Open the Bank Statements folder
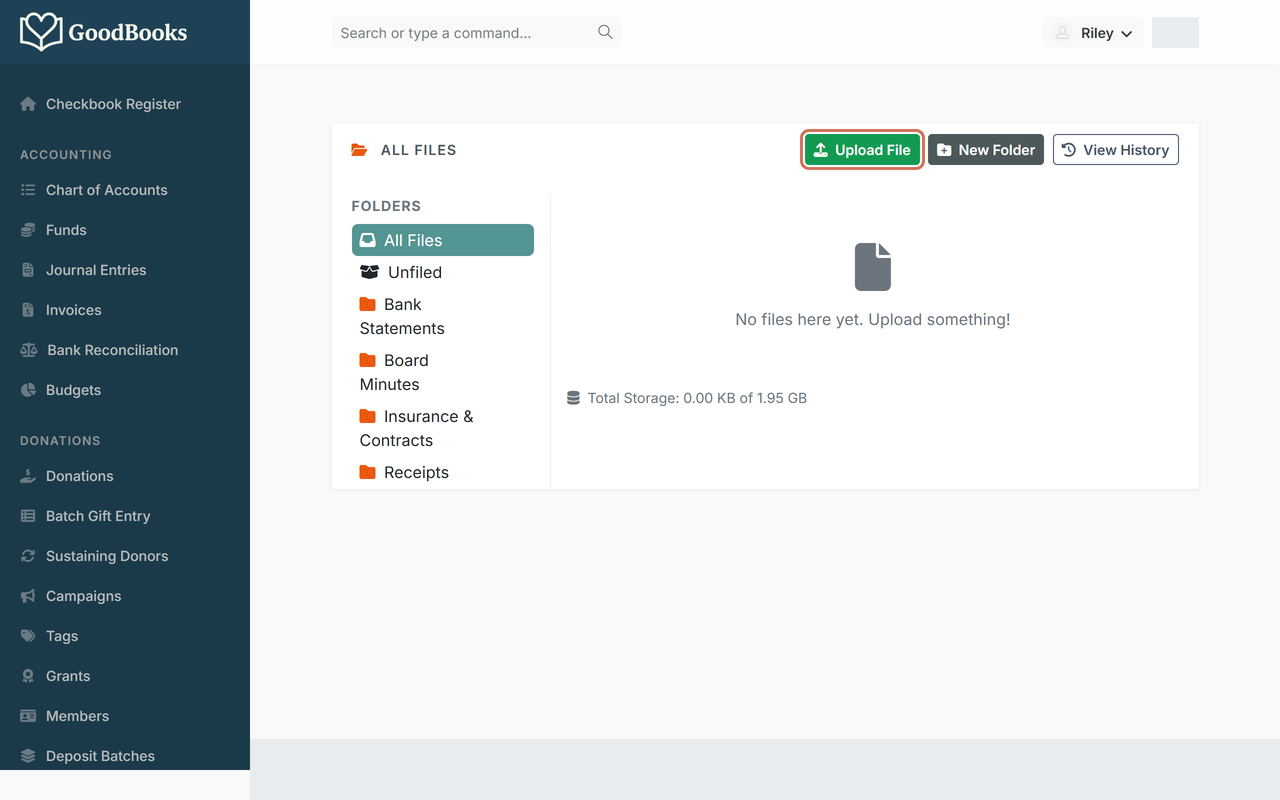 tap(443, 316)
